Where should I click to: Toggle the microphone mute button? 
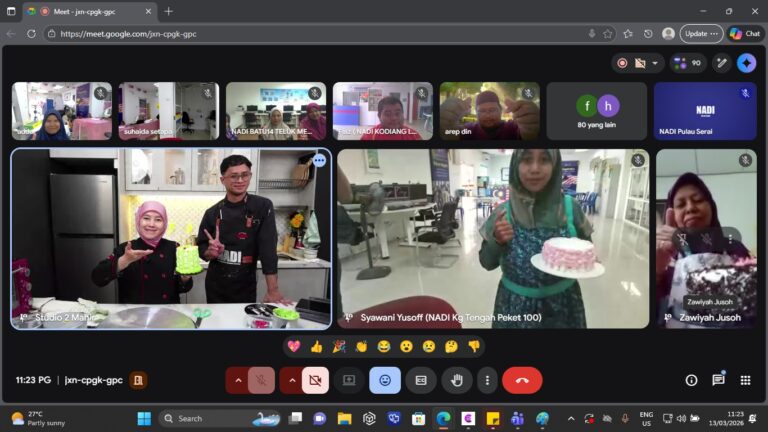[x=261, y=380]
